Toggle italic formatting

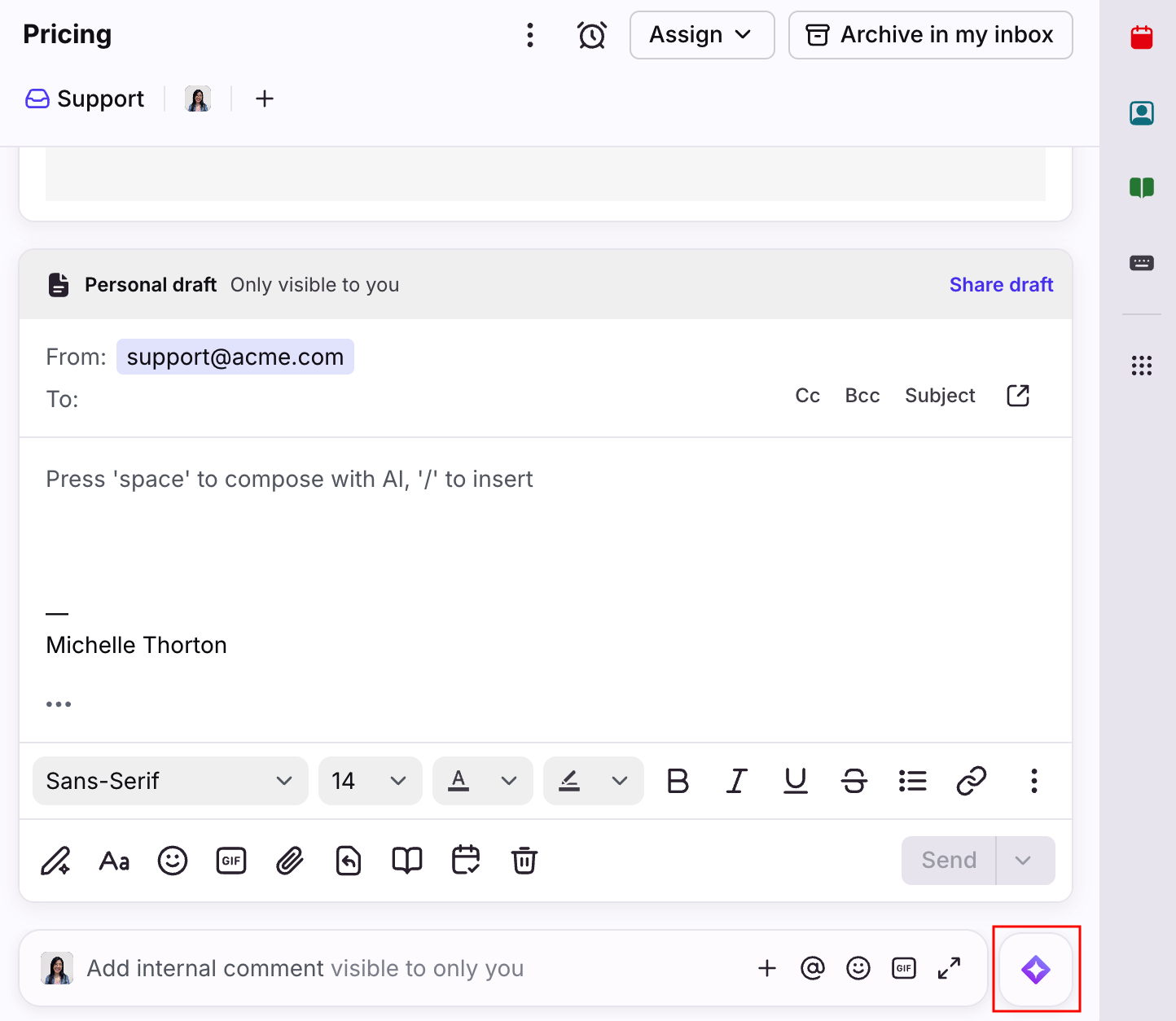pos(736,781)
